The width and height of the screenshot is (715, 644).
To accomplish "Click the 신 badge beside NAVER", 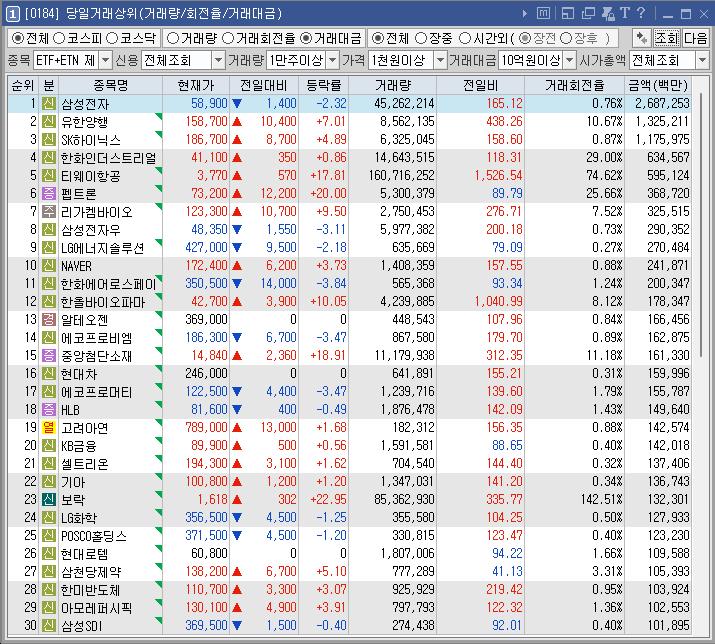I will click(x=48, y=265).
